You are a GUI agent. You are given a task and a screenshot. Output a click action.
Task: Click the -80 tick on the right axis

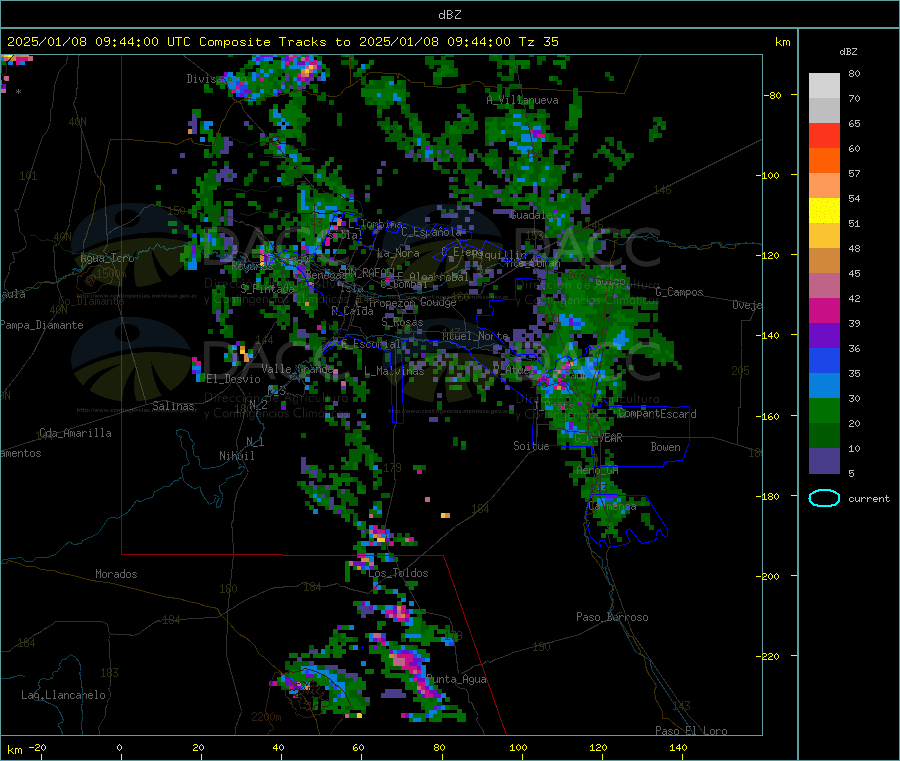pyautogui.click(x=773, y=95)
